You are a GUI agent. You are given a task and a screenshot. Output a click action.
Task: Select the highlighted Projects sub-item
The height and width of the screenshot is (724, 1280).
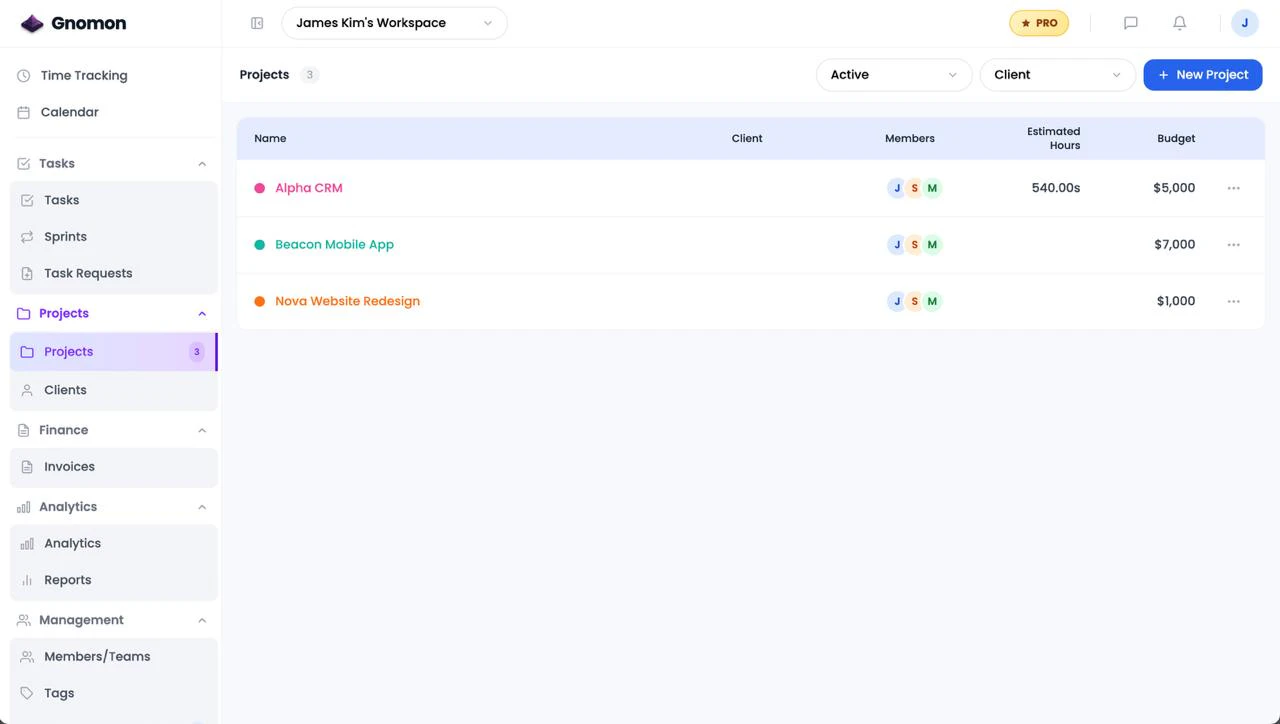click(x=113, y=352)
